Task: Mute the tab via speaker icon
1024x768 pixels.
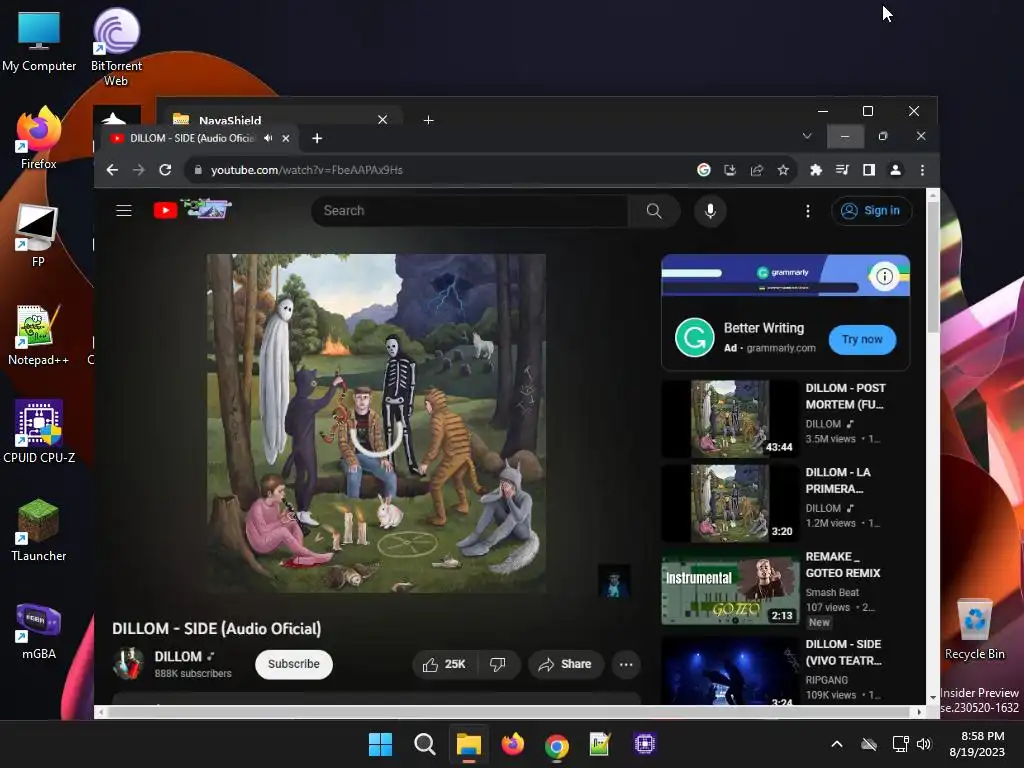Action: click(268, 138)
